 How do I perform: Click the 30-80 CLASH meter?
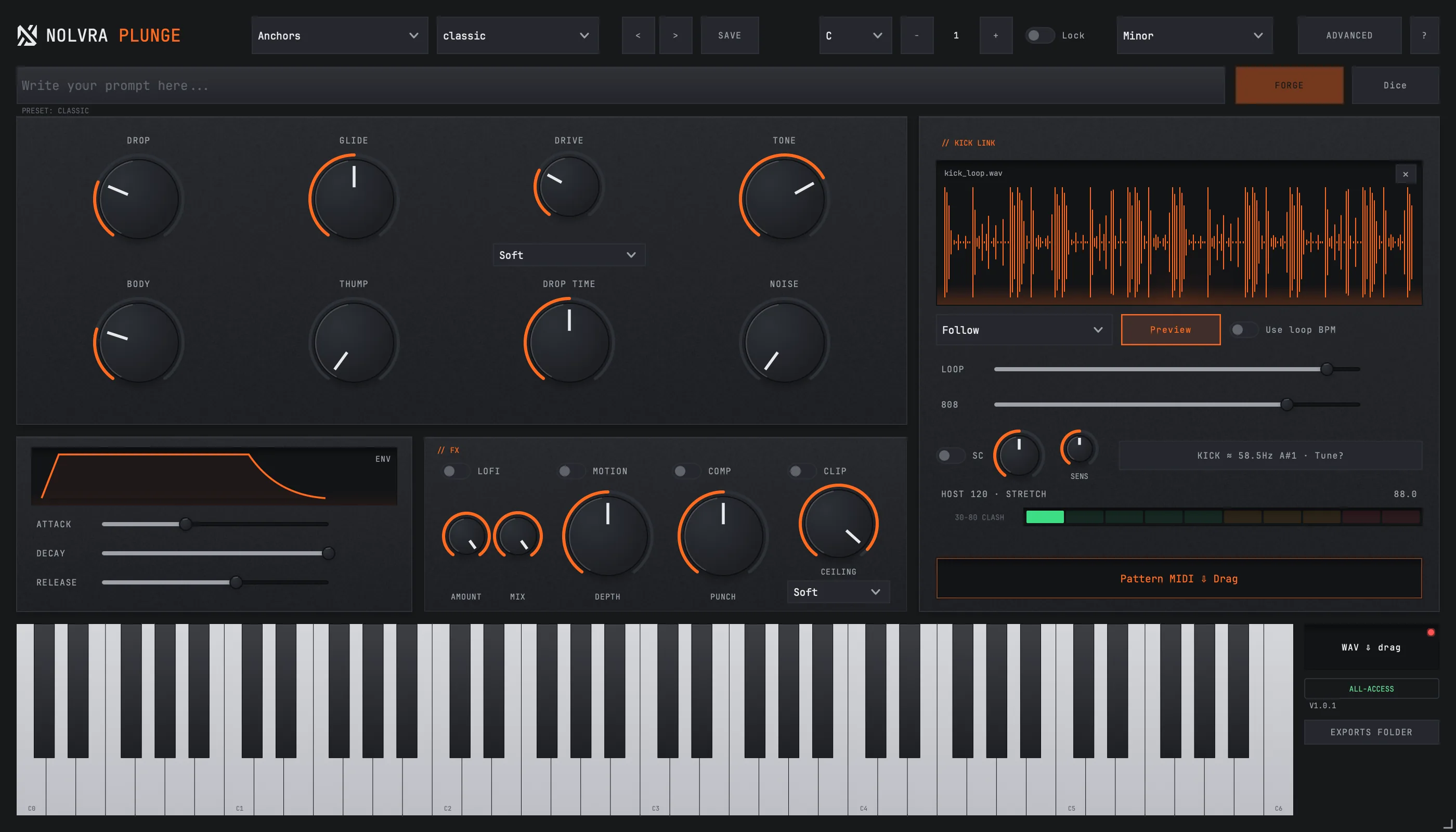(1223, 517)
